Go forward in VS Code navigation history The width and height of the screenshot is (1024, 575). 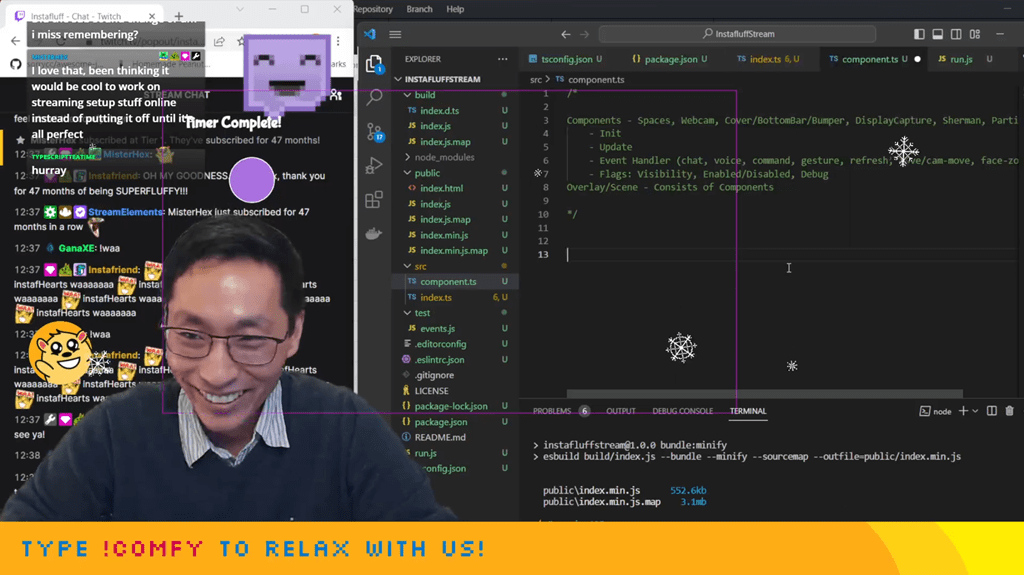point(584,34)
